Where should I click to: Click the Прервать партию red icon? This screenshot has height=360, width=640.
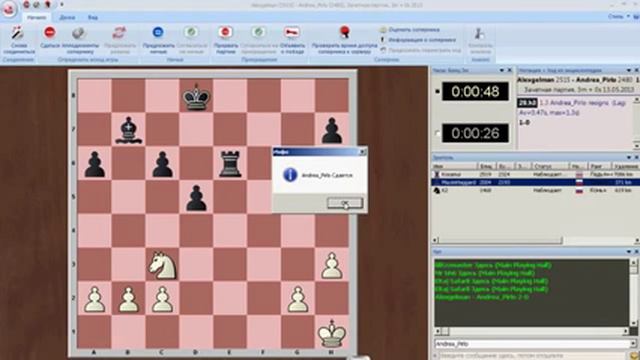pyautogui.click(x=225, y=32)
